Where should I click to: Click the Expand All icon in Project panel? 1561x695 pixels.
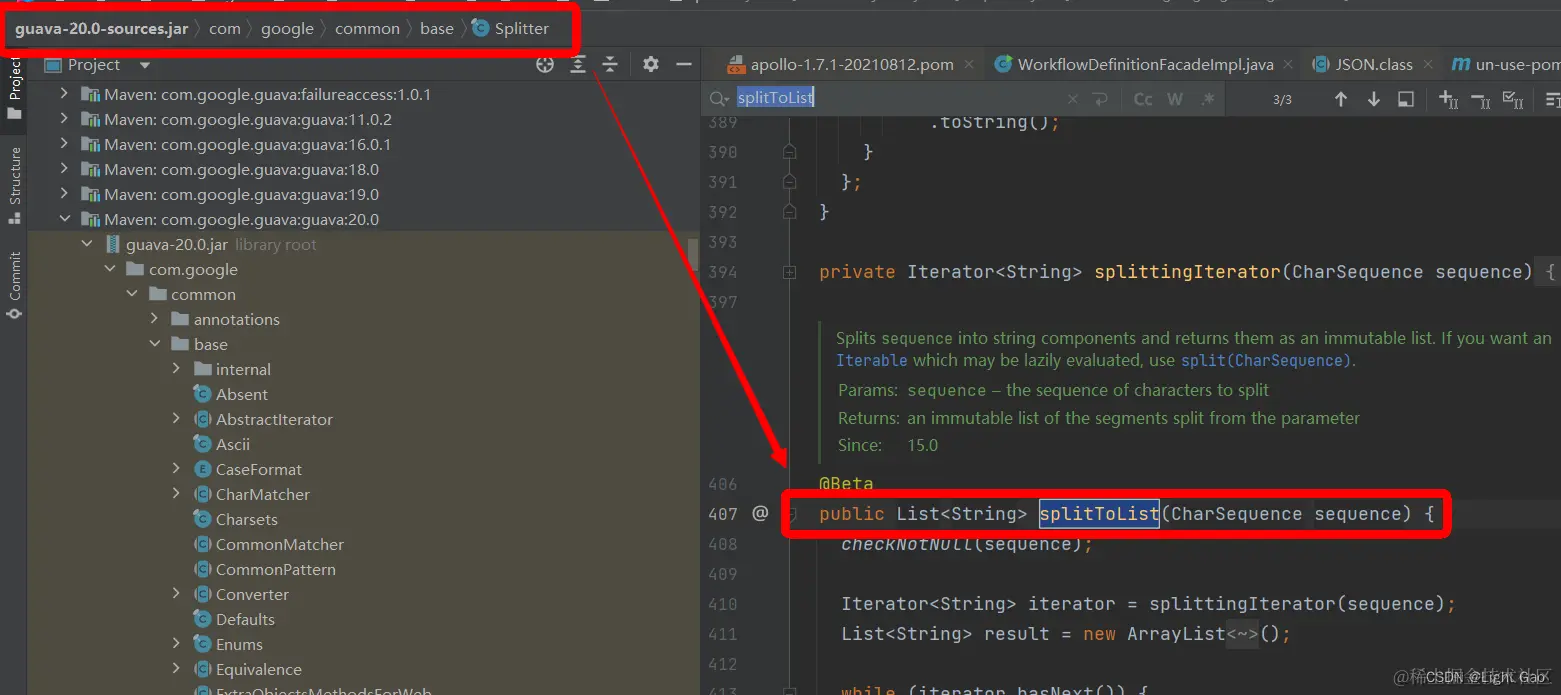[578, 65]
